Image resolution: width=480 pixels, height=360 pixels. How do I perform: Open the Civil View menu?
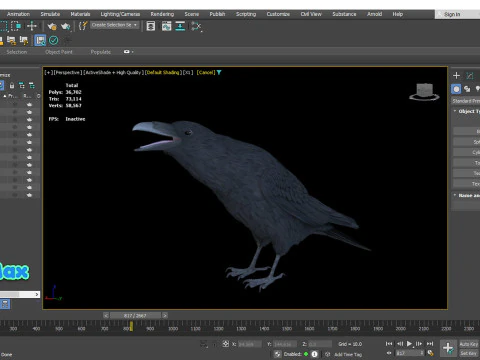click(x=311, y=14)
